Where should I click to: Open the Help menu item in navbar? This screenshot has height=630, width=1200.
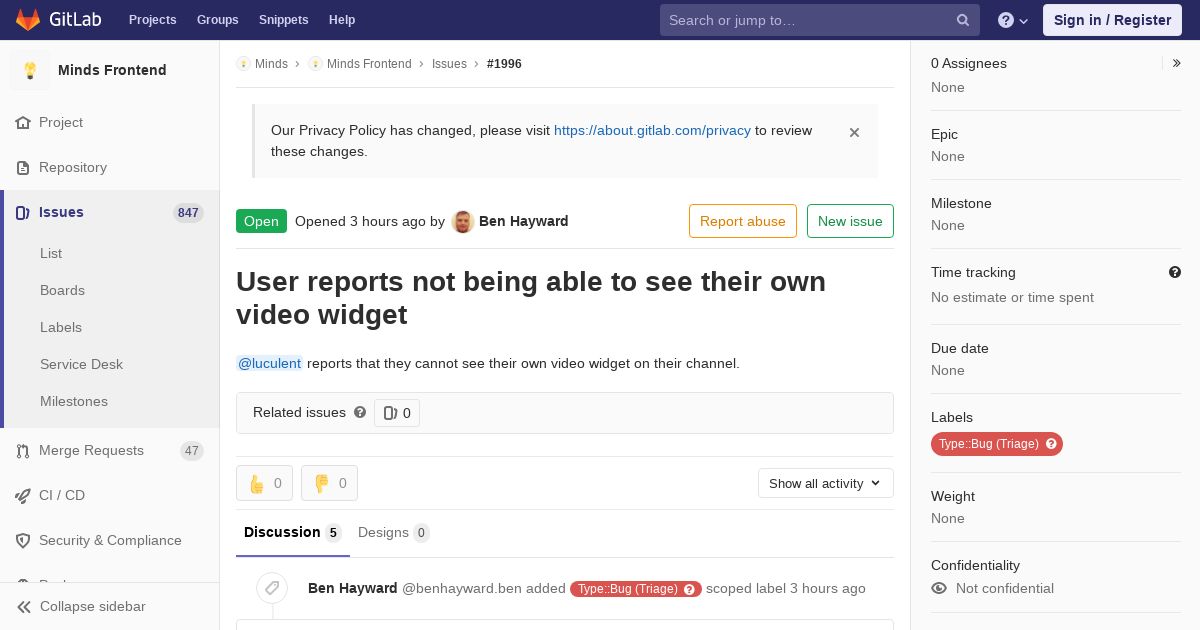(342, 20)
